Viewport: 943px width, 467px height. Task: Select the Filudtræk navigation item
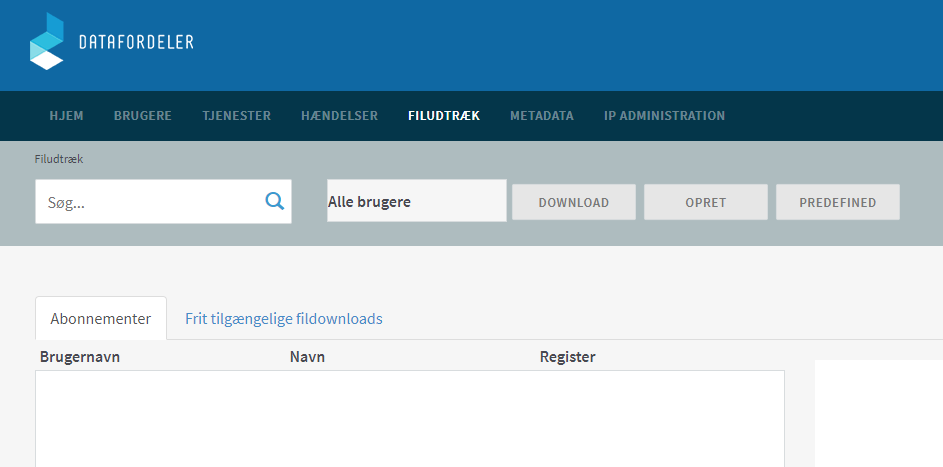pyautogui.click(x=443, y=116)
